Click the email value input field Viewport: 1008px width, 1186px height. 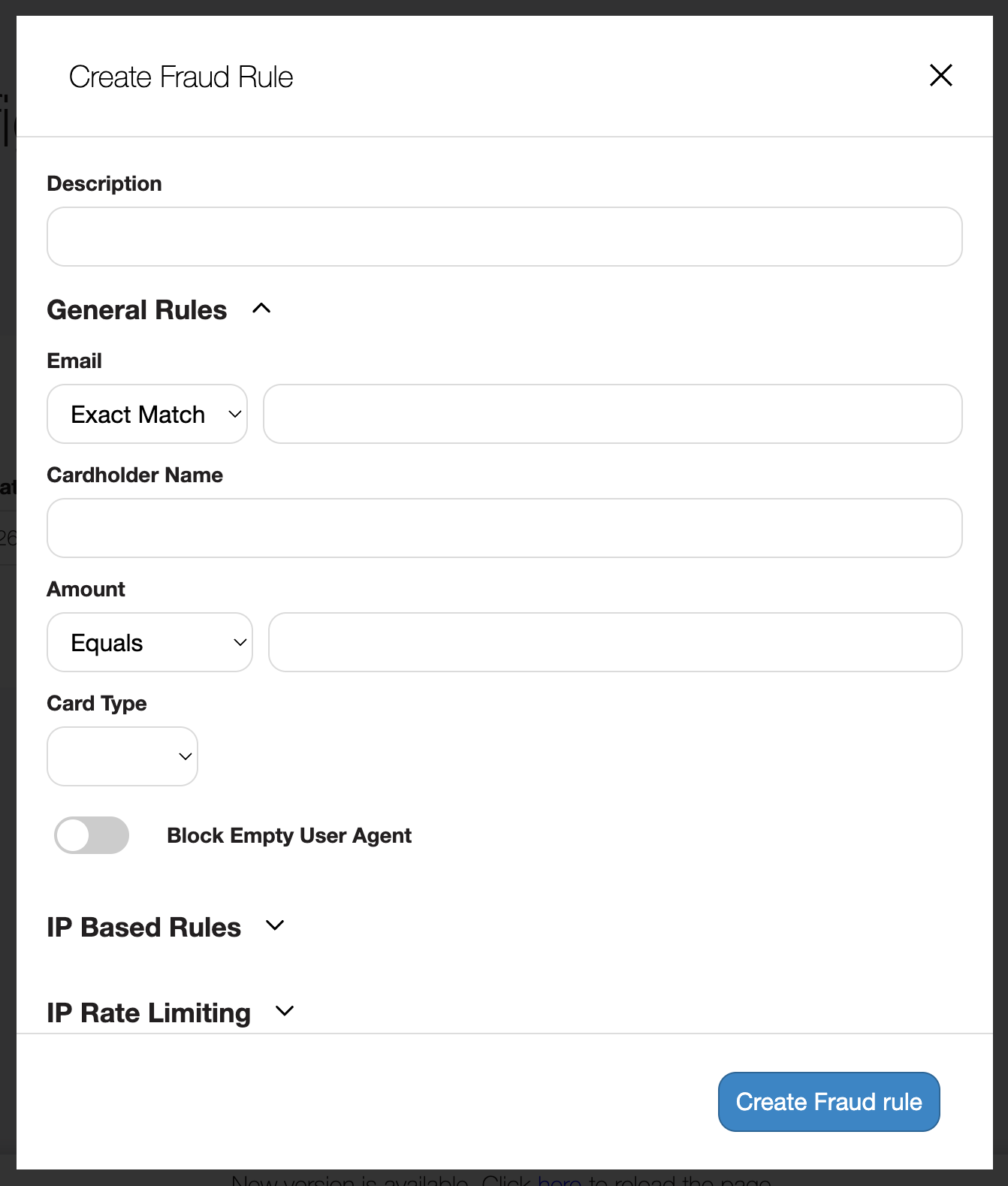click(x=612, y=414)
